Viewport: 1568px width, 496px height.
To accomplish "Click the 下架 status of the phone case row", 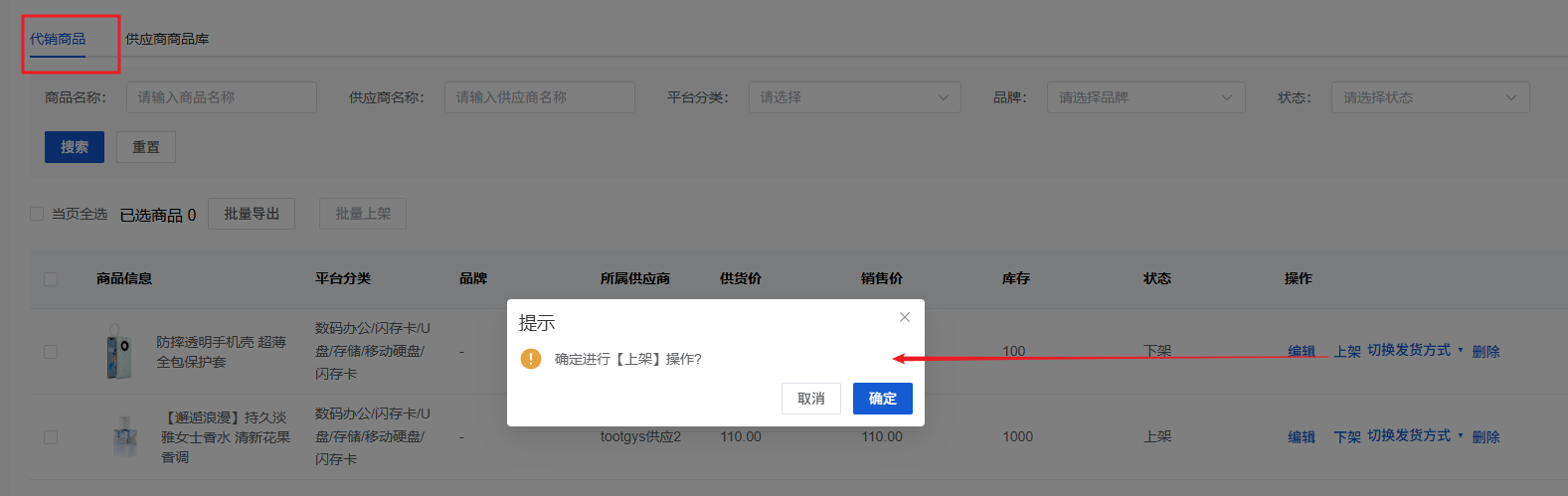I will click(1157, 351).
